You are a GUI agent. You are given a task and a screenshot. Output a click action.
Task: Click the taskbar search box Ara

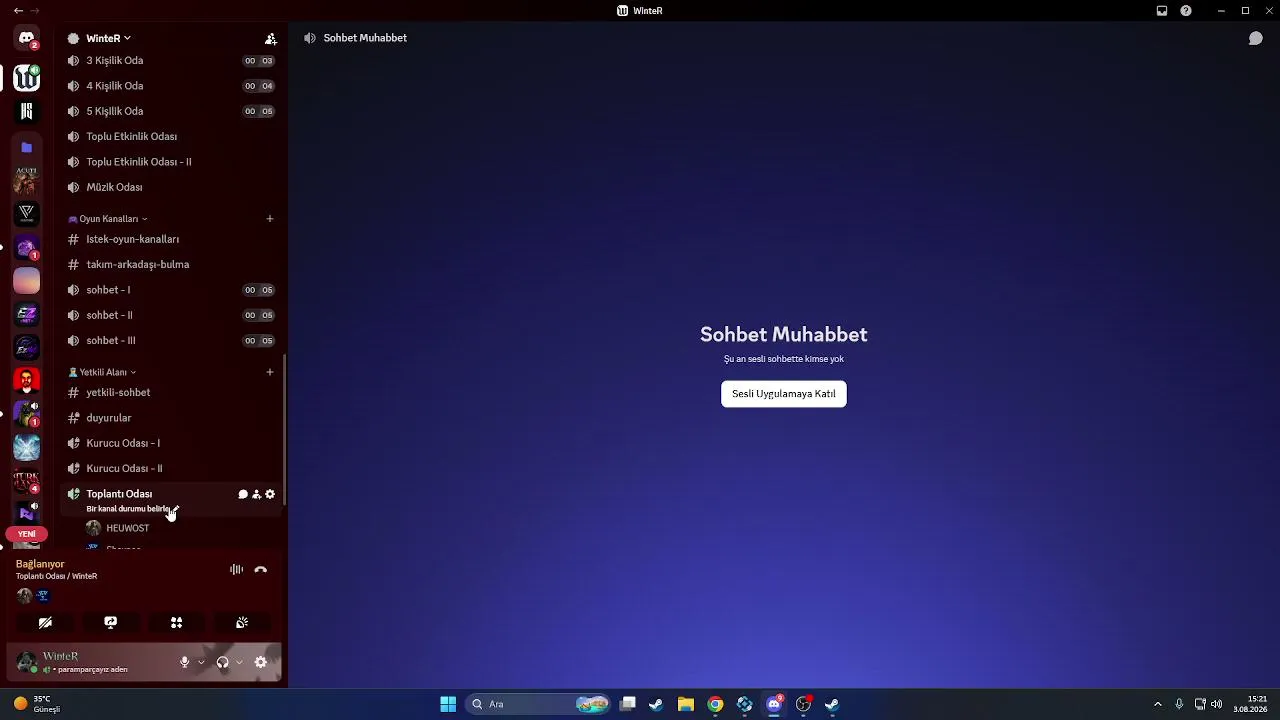pos(536,704)
